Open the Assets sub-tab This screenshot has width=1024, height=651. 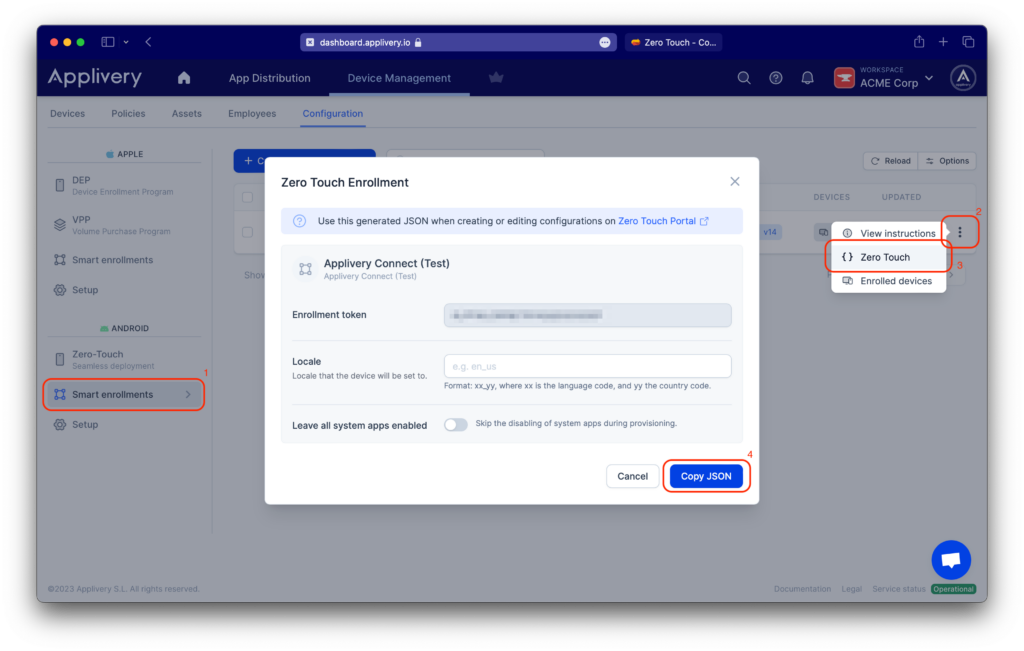(x=187, y=113)
